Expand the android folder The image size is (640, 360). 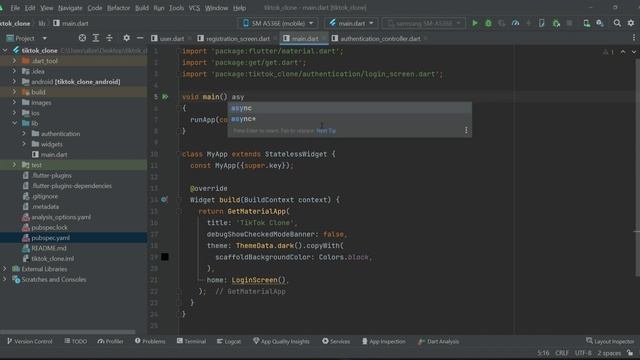click(x=14, y=82)
